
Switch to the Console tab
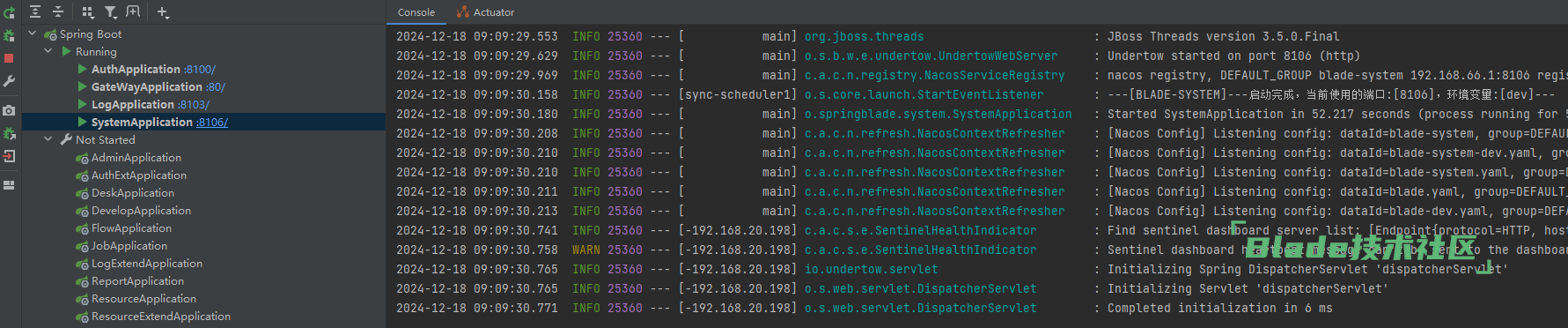coord(416,12)
